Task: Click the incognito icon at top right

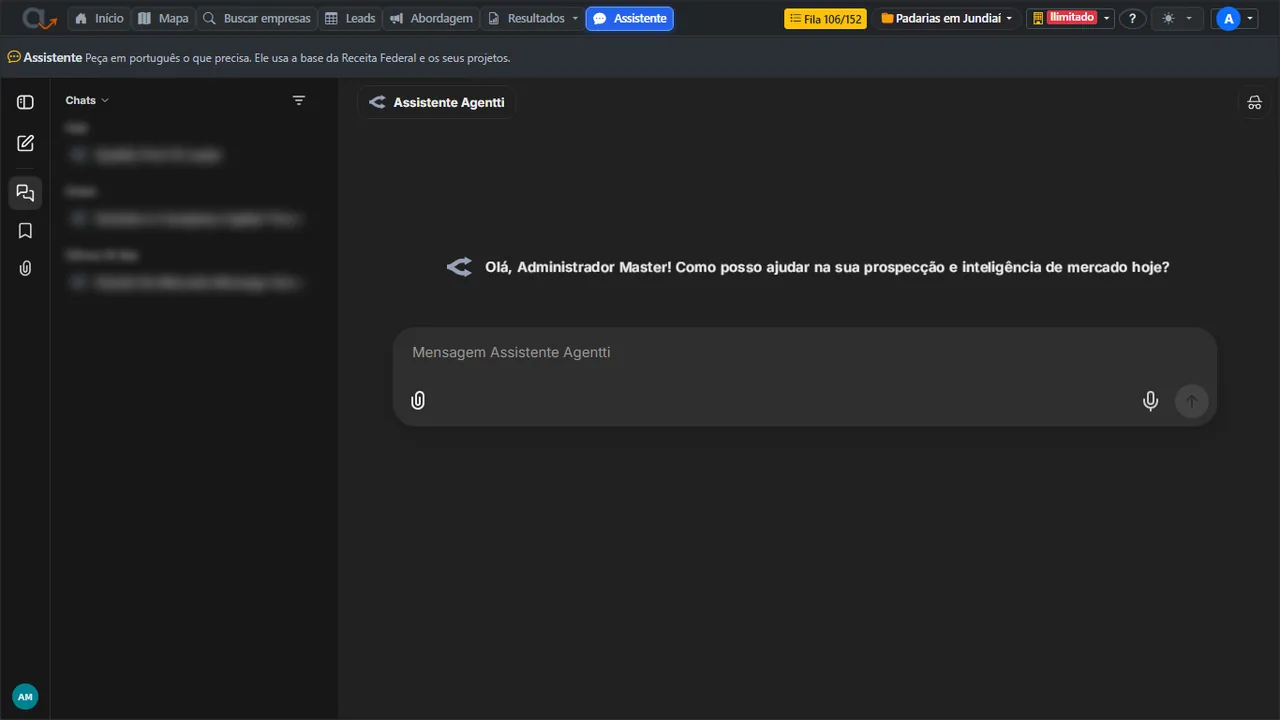Action: 1255,102
